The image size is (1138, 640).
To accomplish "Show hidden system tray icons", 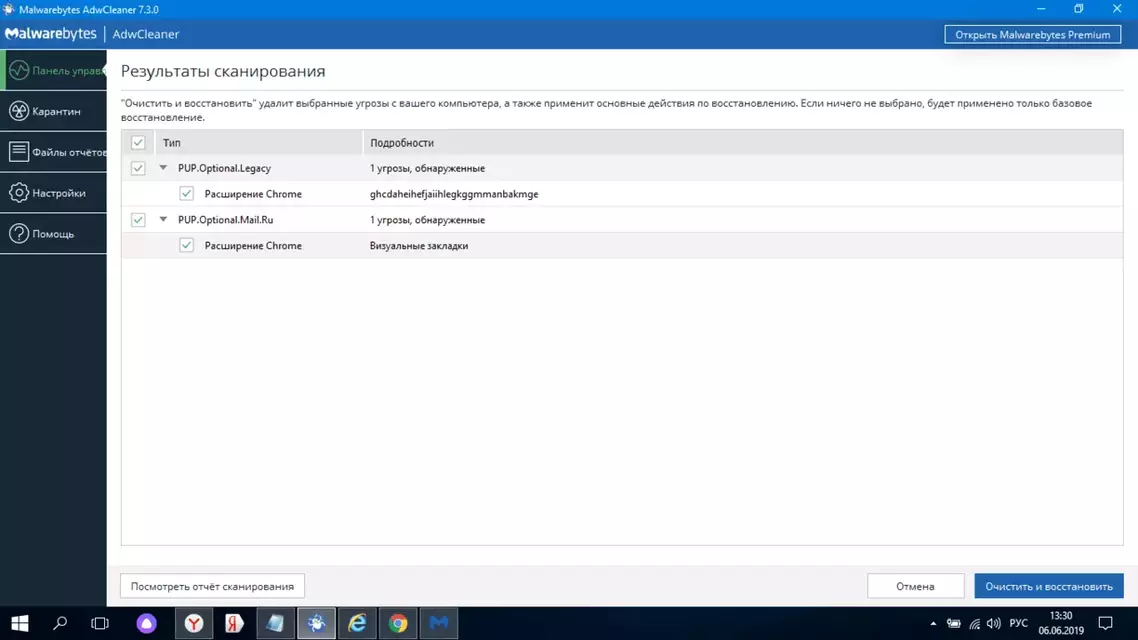I will 933,623.
